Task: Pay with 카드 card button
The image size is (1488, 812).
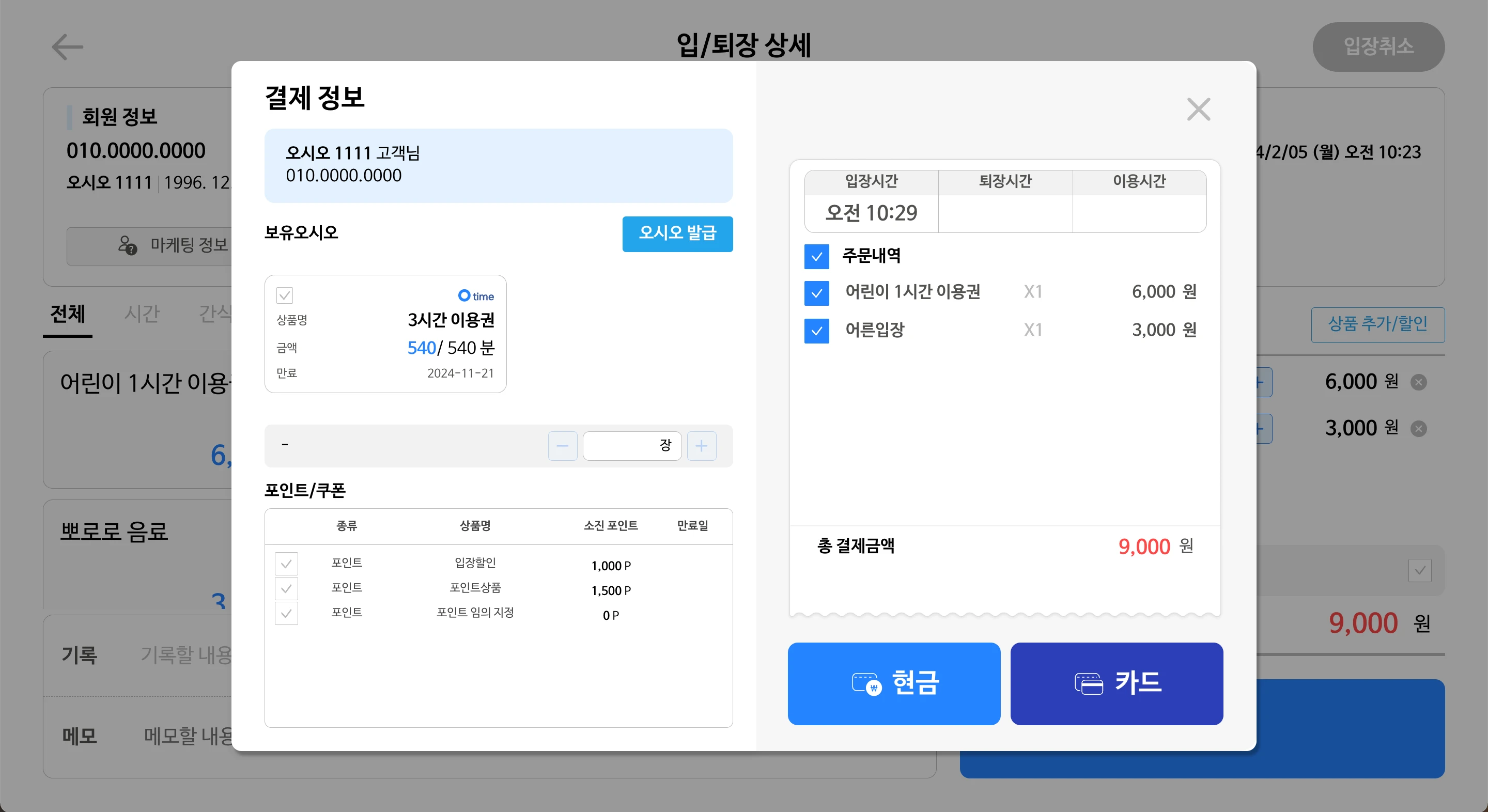Action: 1116,683
